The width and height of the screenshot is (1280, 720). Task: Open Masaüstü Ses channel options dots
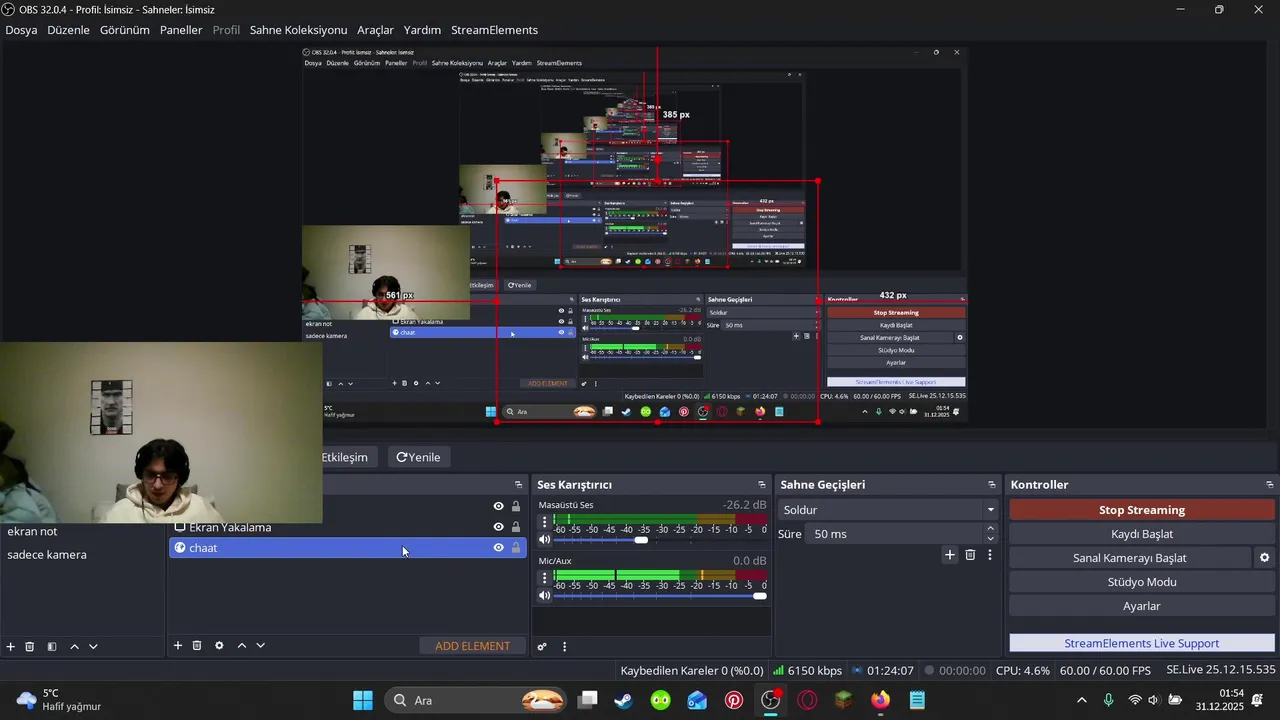545,522
